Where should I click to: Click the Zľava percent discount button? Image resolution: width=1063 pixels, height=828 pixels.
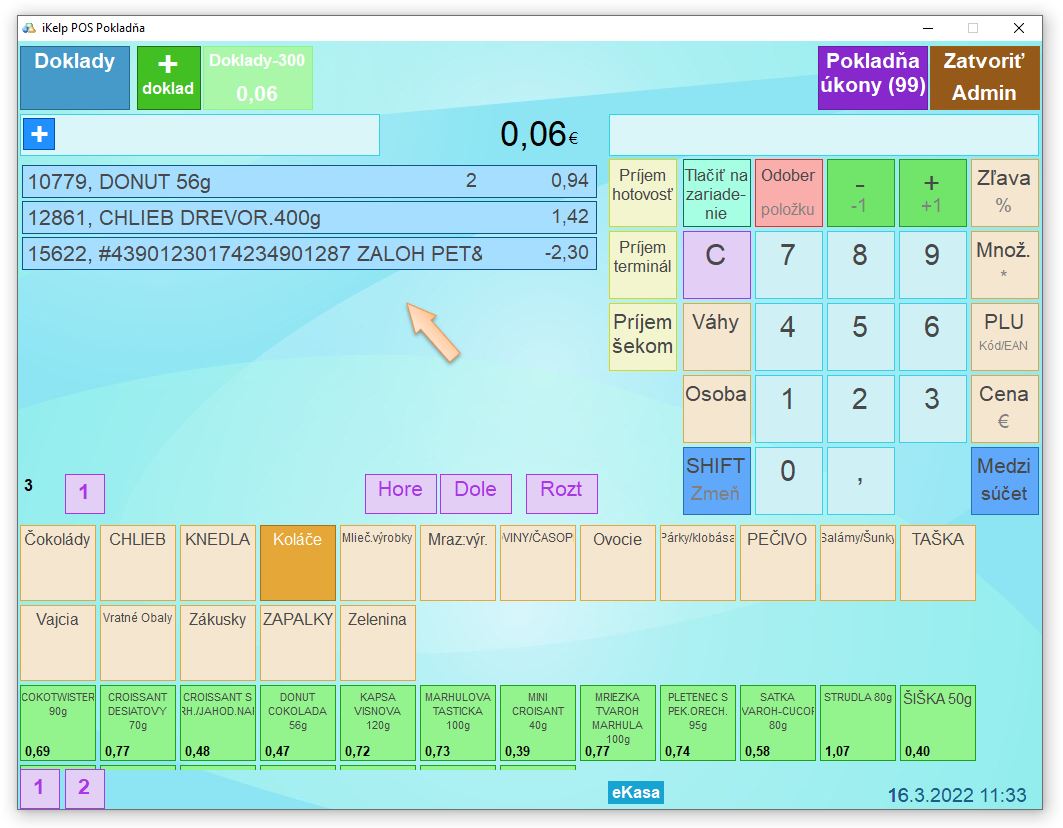pos(1004,192)
